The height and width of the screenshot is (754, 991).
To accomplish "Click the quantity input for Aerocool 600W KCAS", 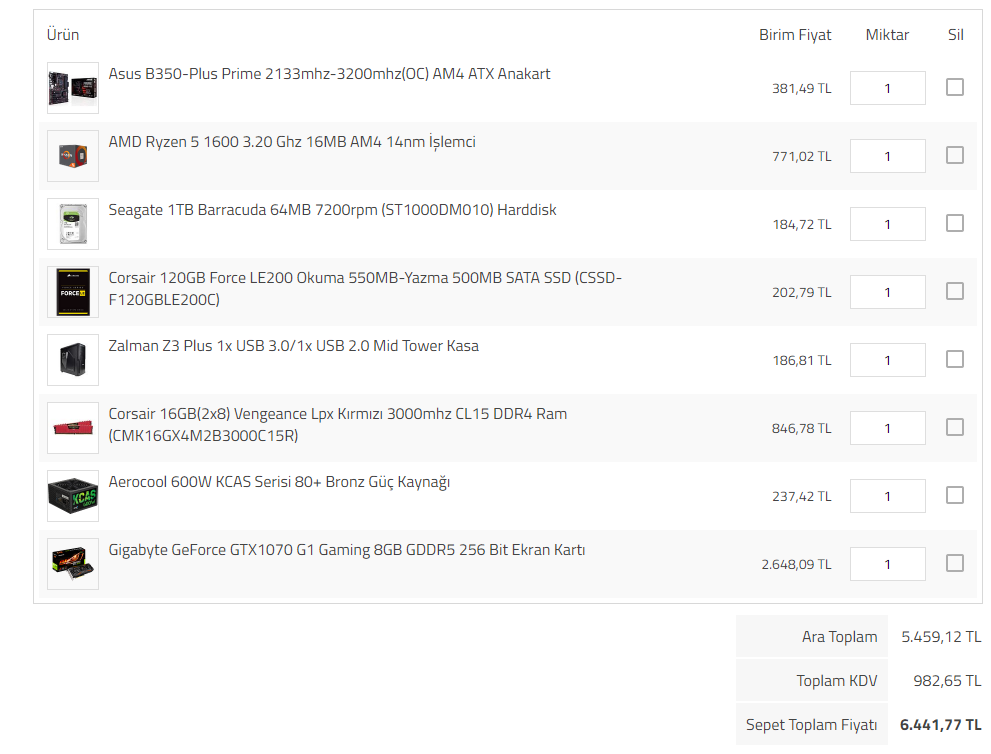I will click(887, 496).
